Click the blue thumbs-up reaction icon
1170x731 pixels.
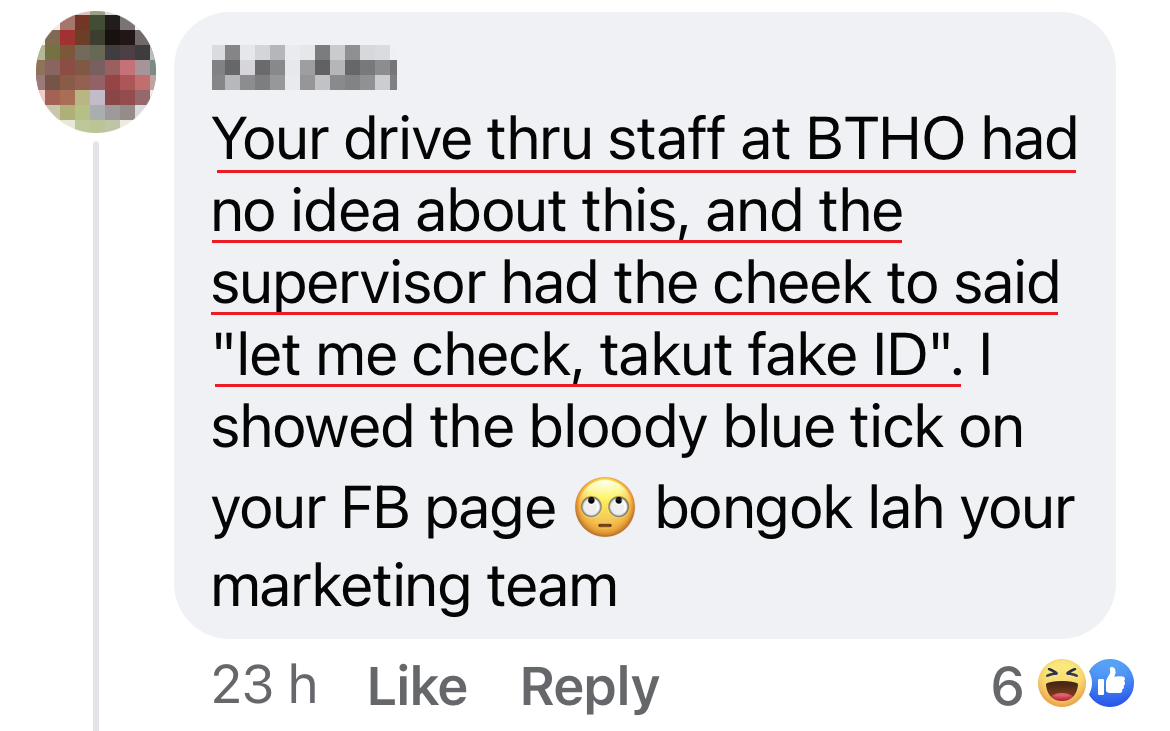click(1111, 683)
